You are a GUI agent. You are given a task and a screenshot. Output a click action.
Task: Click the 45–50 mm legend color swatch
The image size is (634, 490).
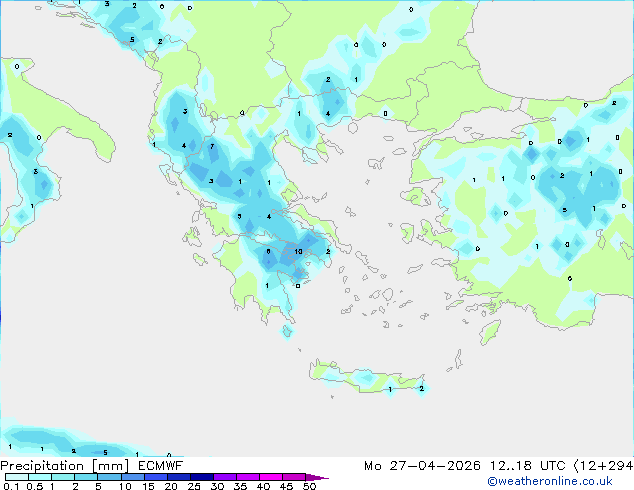click(294, 477)
